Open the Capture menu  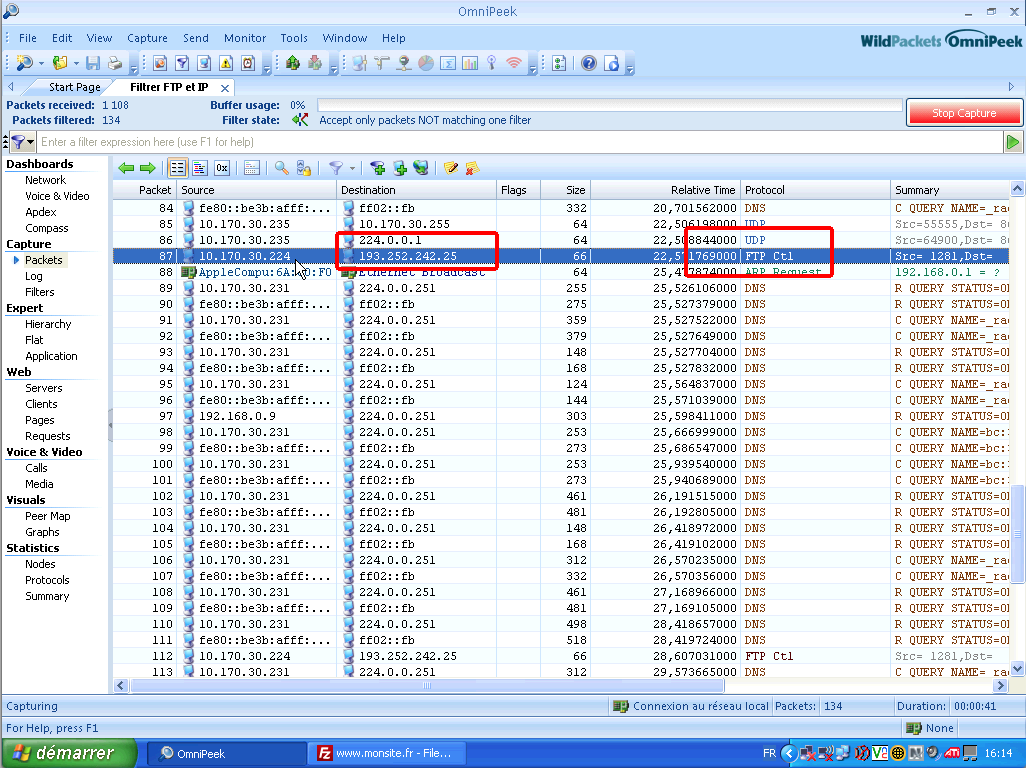pyautogui.click(x=147, y=38)
